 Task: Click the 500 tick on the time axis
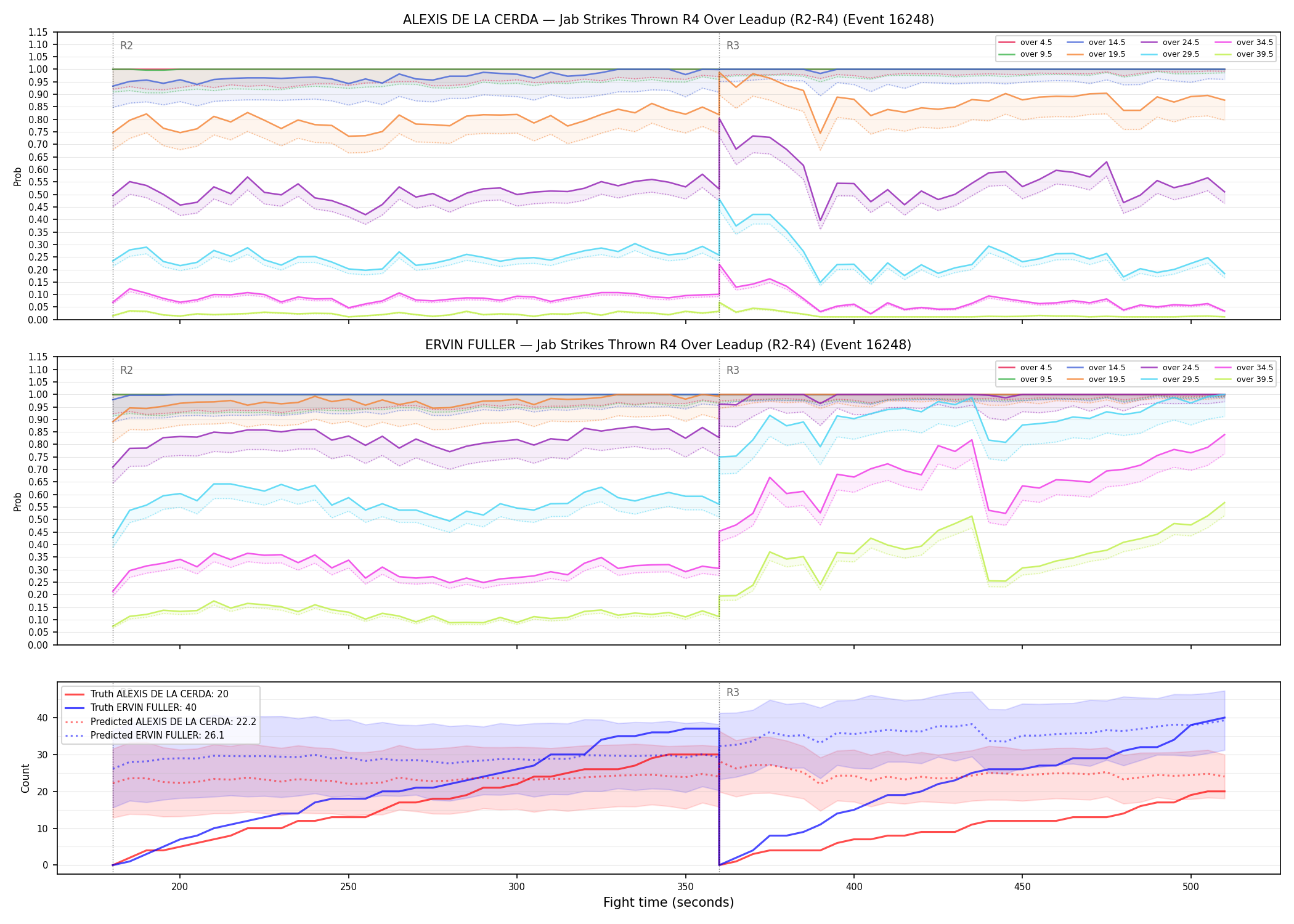[x=1190, y=887]
